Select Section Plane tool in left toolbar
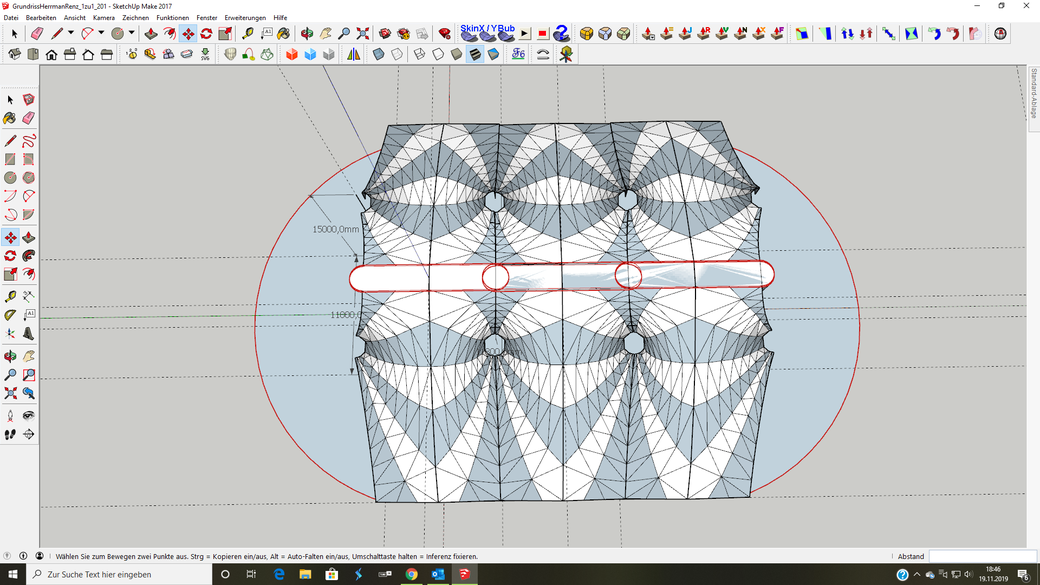The image size is (1040, 585). (29, 434)
